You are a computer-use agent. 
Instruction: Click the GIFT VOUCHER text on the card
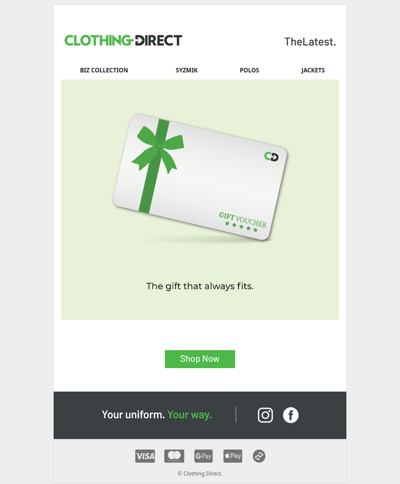(x=243, y=220)
